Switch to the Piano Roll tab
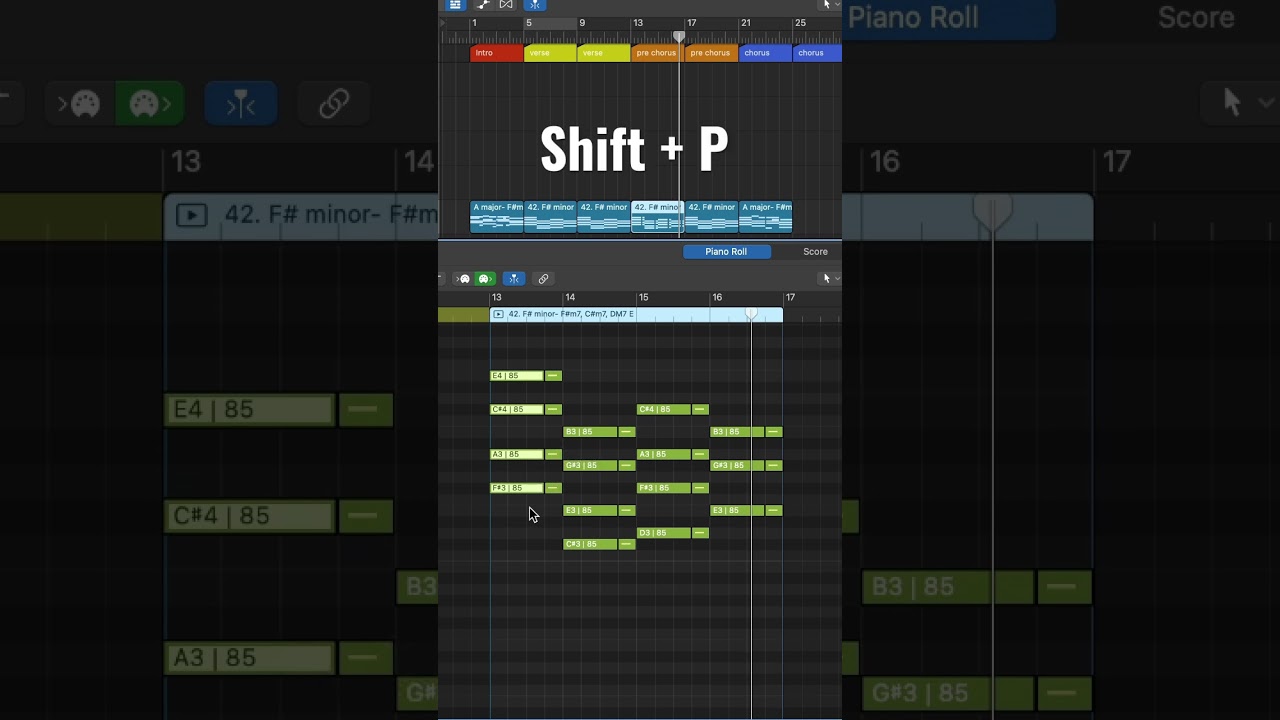 726,252
